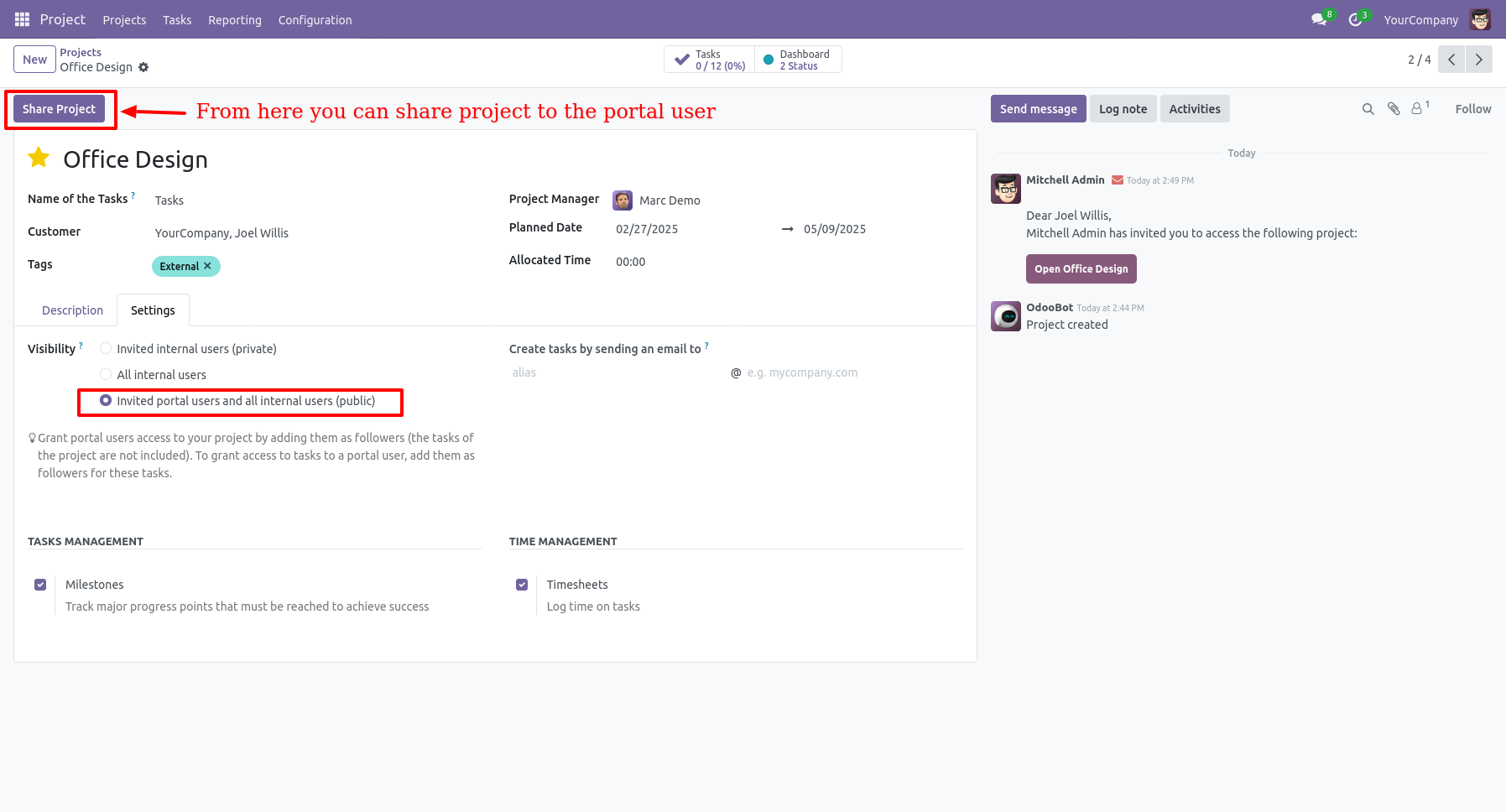Select All internal users visibility
The image size is (1506, 812).
tap(106, 375)
